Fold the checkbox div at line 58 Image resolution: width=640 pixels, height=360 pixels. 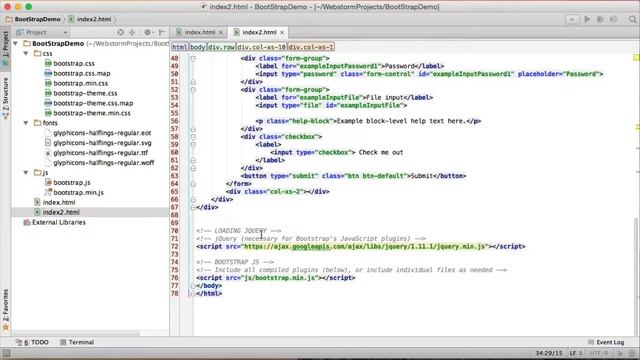pos(193,137)
